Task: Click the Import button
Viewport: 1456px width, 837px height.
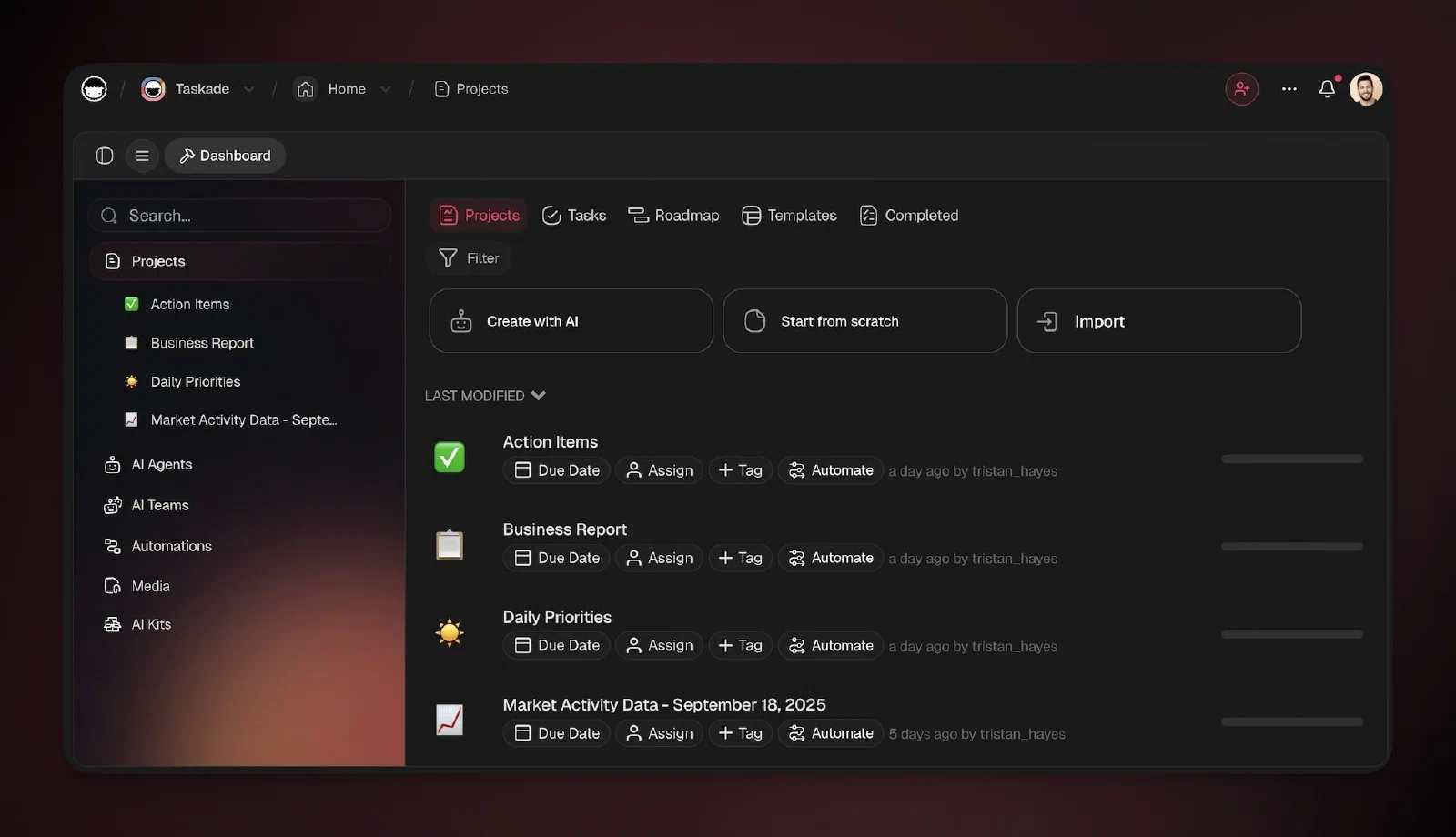Action: pyautogui.click(x=1159, y=321)
